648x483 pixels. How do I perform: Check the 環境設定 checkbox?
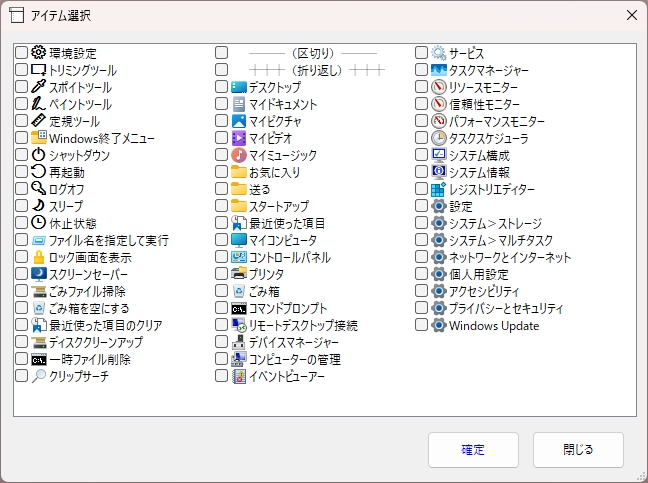click(21, 52)
